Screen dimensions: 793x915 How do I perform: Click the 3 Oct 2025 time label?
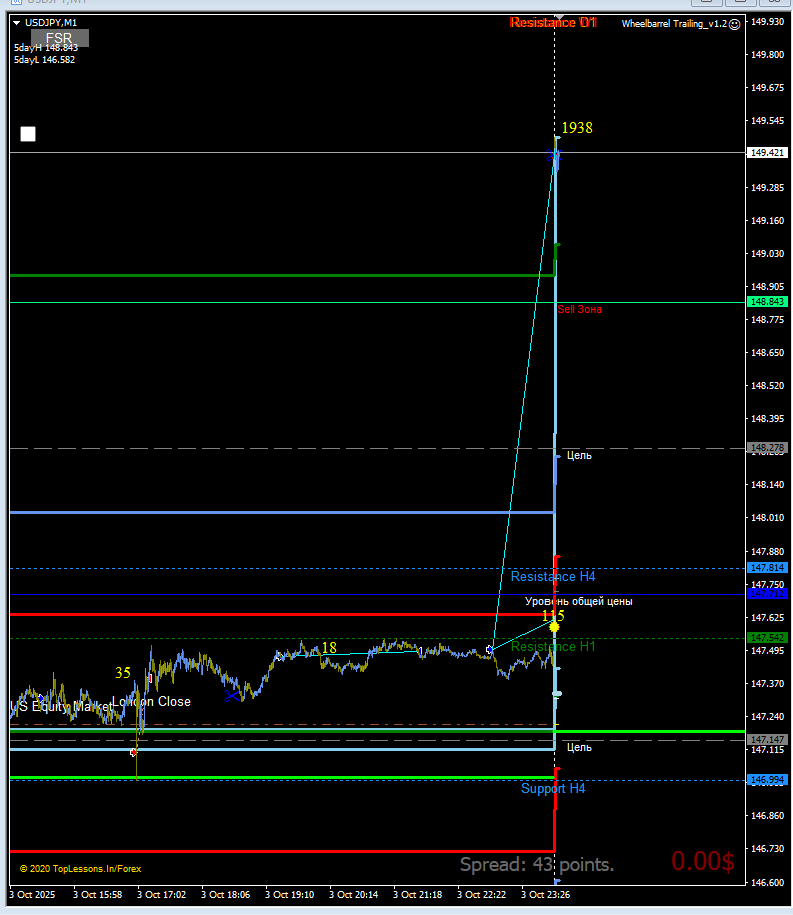[x=32, y=895]
